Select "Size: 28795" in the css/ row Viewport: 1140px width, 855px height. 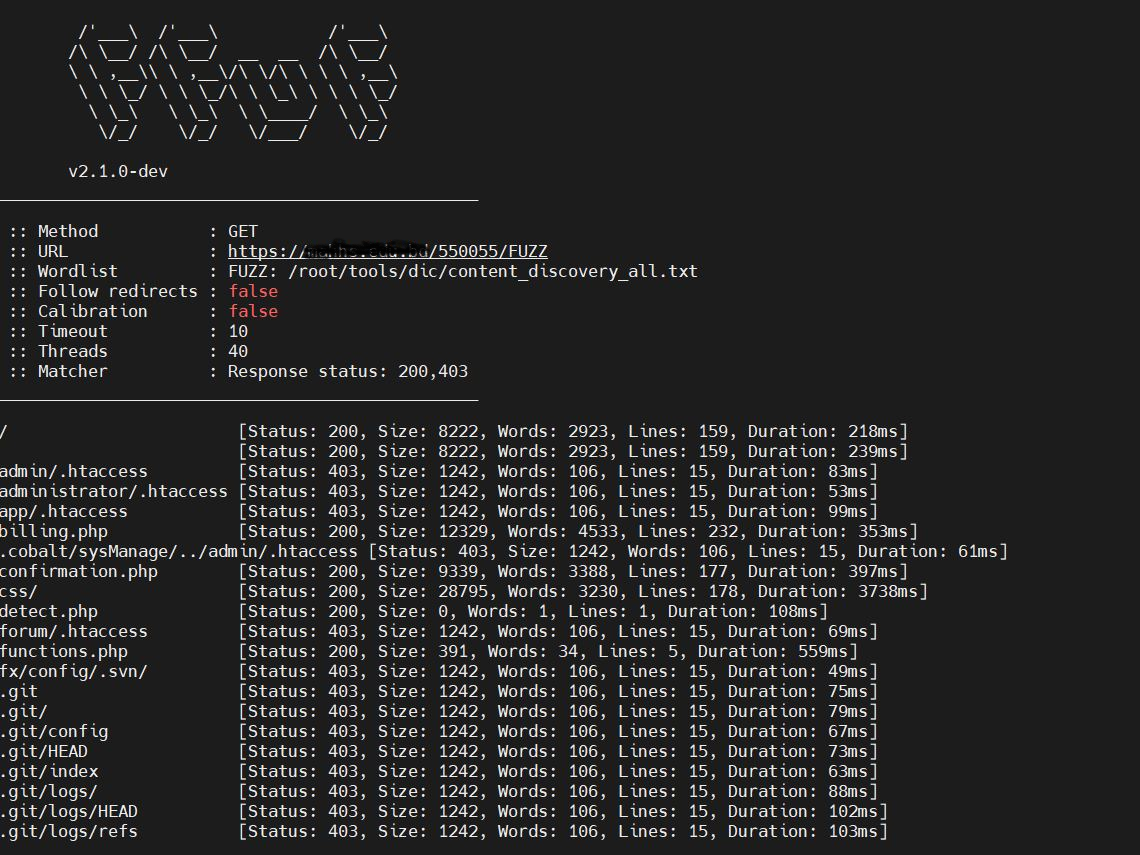coord(433,591)
